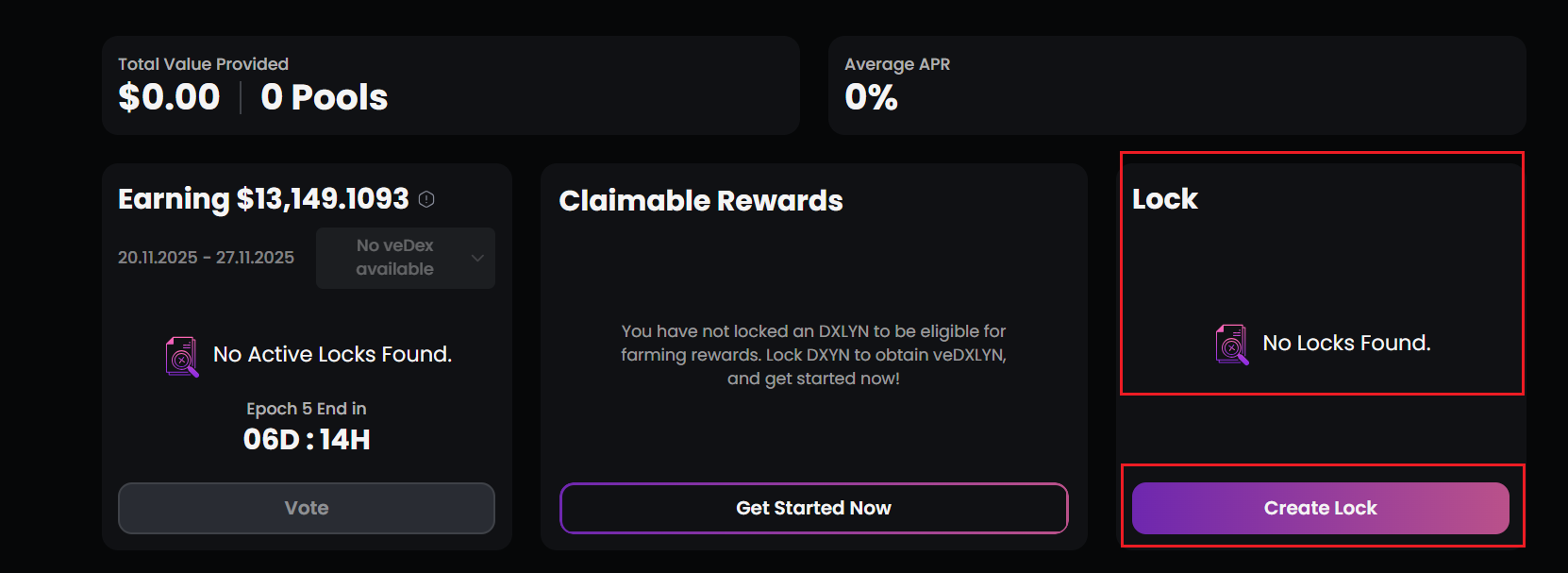Click the "No Locks Found." message text
The height and width of the screenshot is (573, 1568).
pyautogui.click(x=1346, y=344)
